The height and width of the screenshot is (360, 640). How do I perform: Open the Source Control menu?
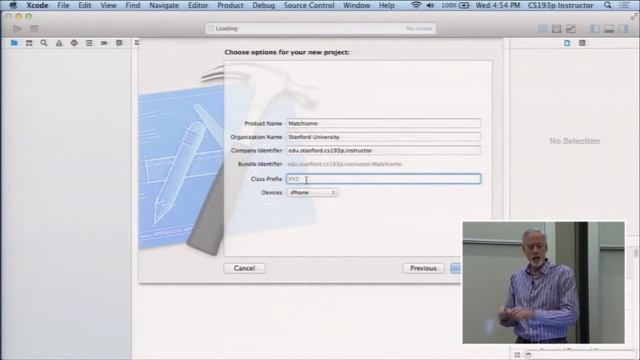pos(309,5)
